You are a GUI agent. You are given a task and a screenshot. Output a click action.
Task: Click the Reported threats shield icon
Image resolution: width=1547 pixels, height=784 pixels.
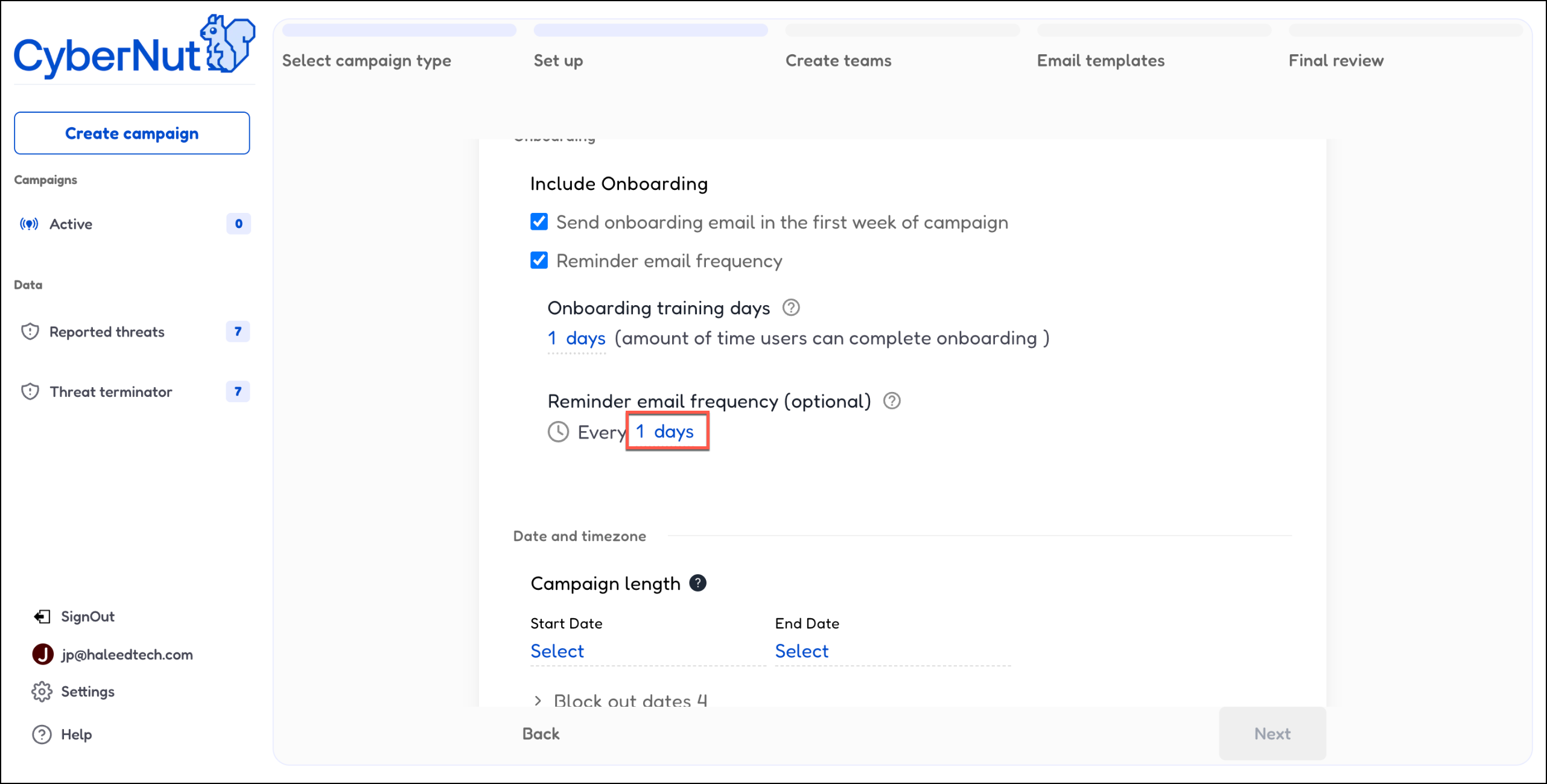point(30,332)
